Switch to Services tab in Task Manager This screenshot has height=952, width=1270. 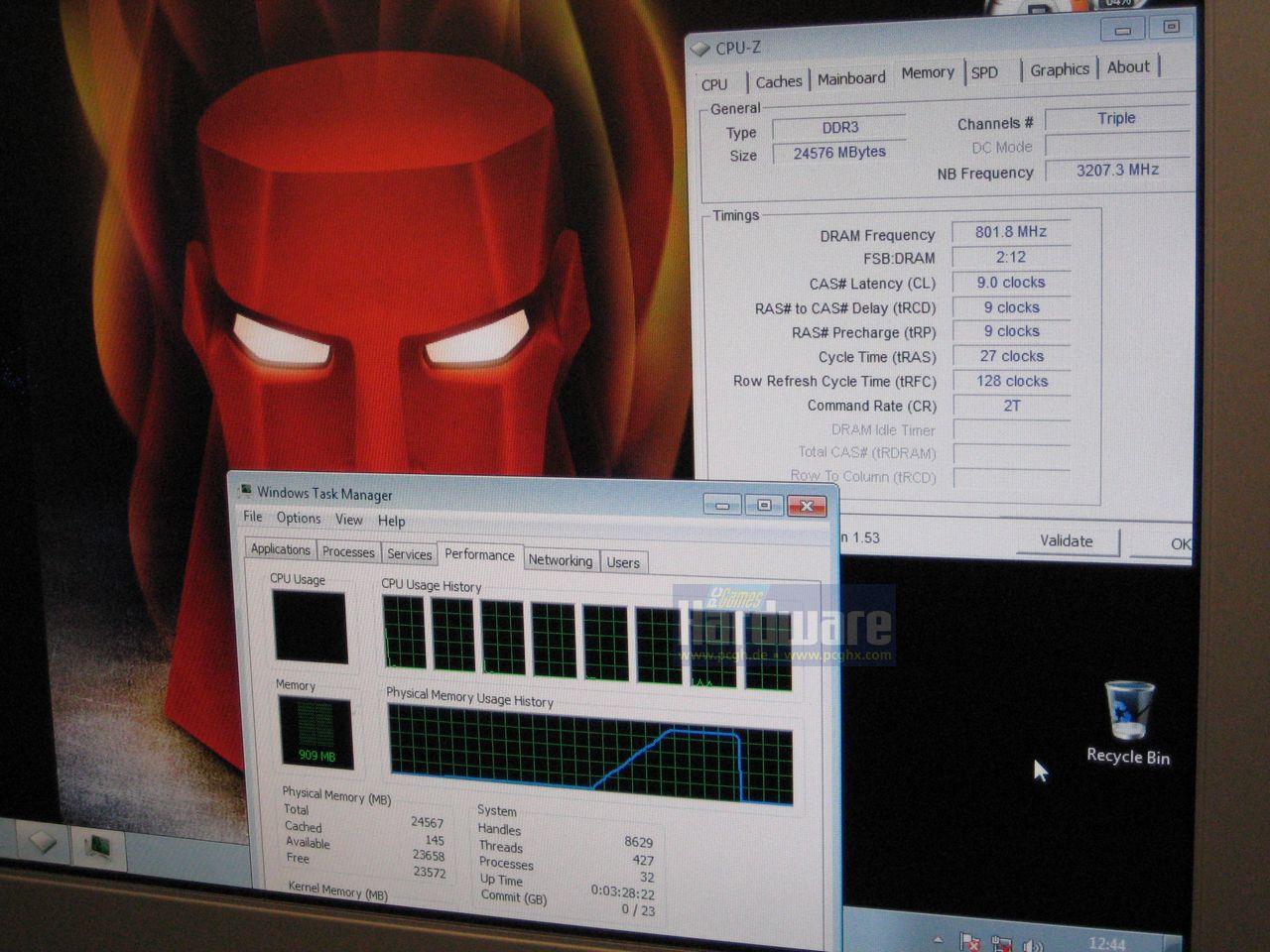point(410,554)
